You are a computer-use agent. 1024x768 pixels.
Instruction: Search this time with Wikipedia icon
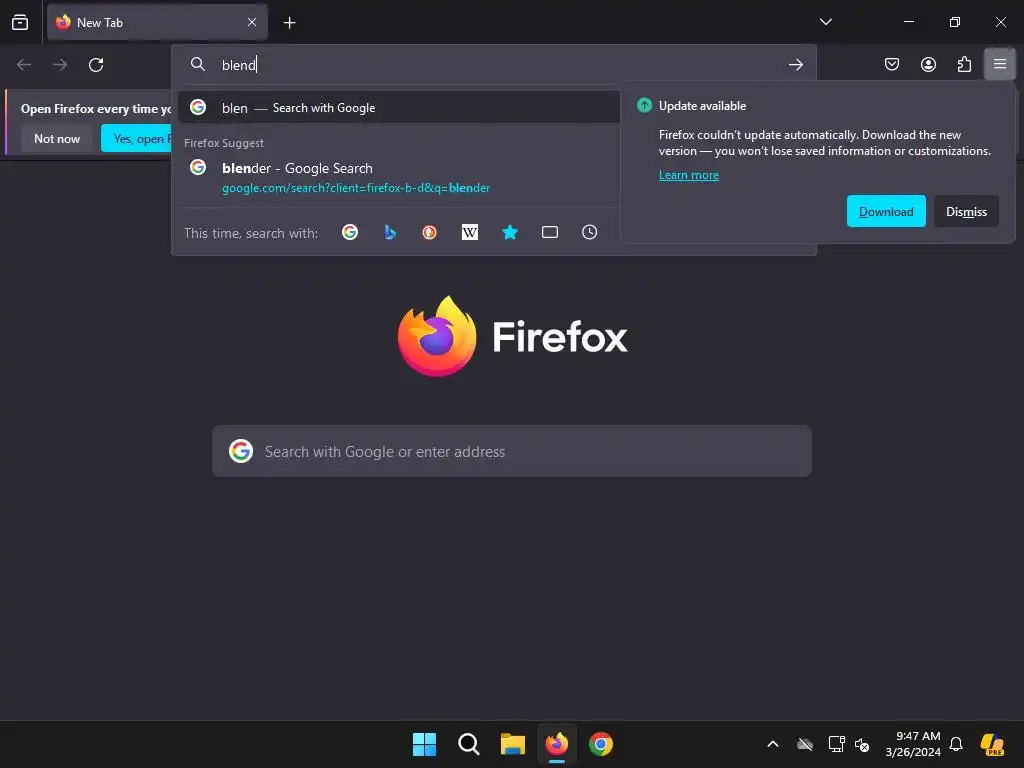coord(470,232)
